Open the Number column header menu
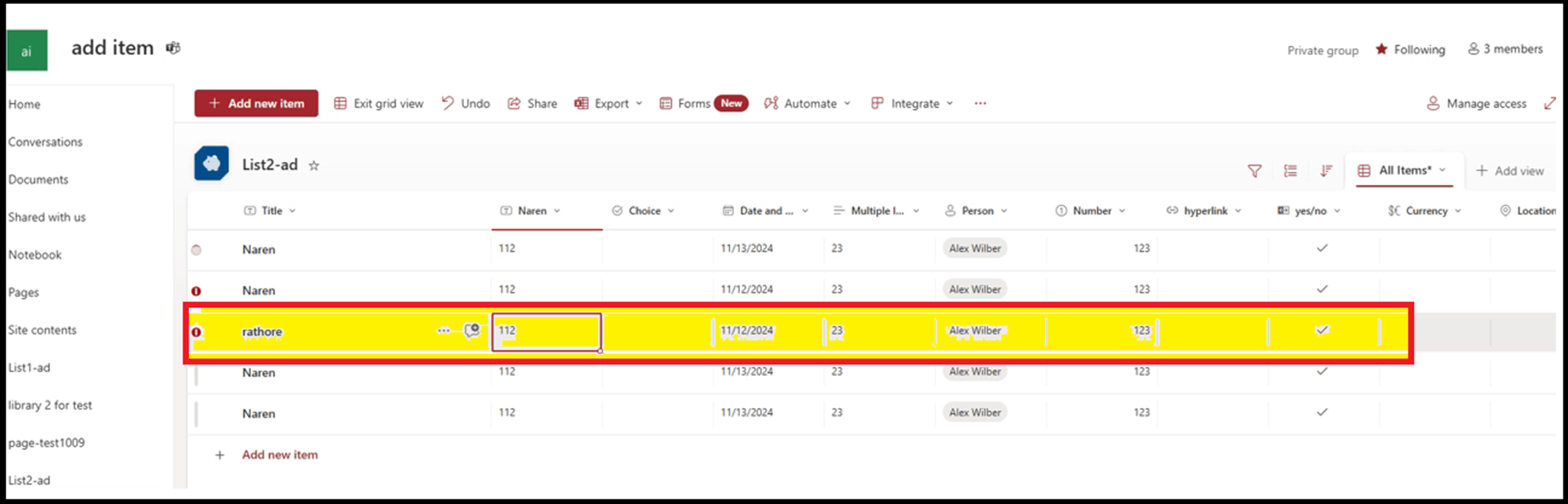Screen dimensions: 1568x504 click(x=1091, y=211)
